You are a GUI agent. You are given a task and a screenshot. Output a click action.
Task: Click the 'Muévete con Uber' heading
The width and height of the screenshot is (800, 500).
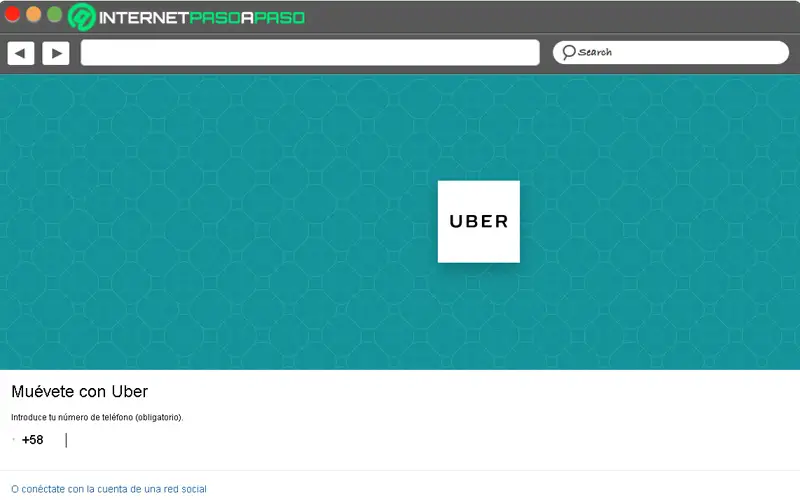[80, 391]
